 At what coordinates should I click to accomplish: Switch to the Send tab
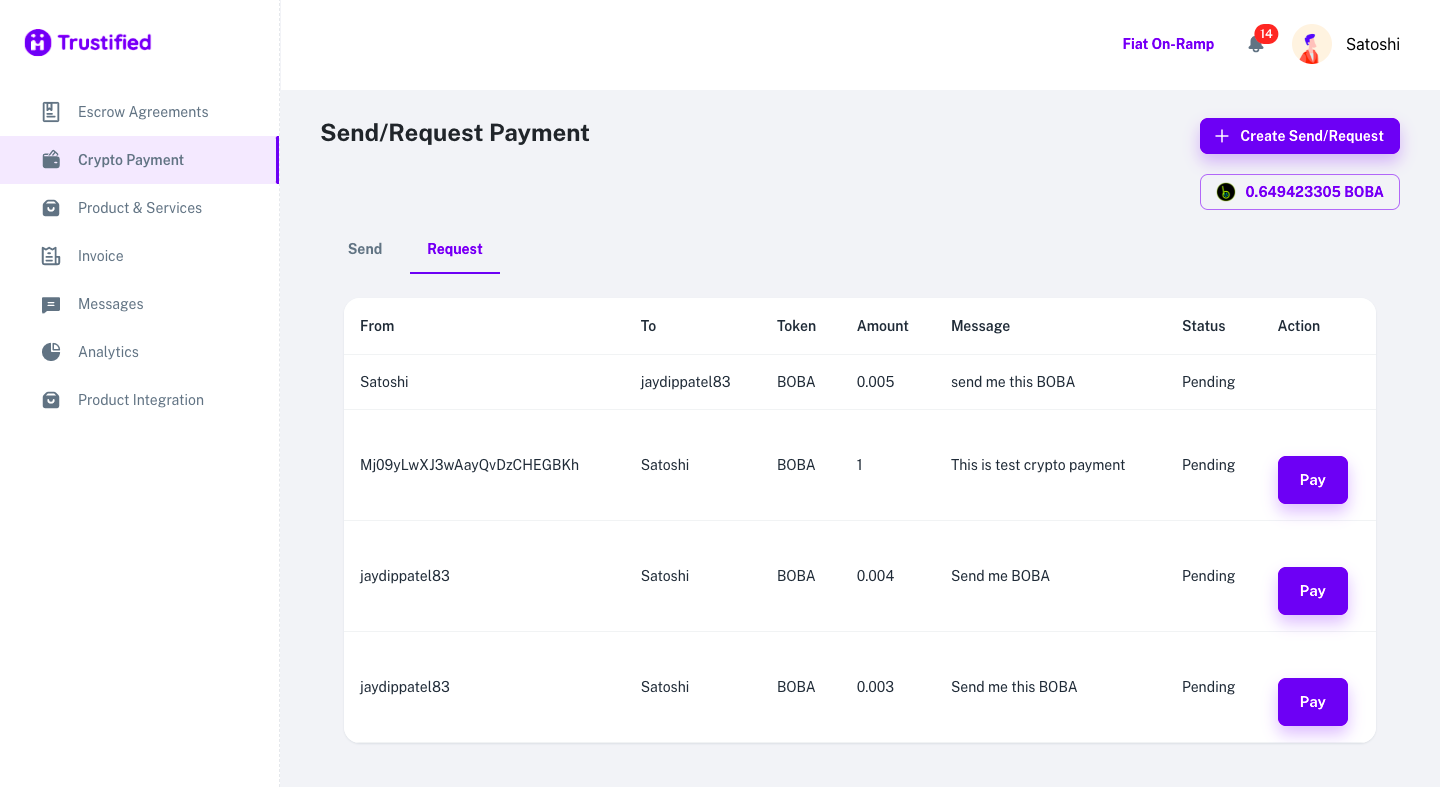tap(364, 249)
